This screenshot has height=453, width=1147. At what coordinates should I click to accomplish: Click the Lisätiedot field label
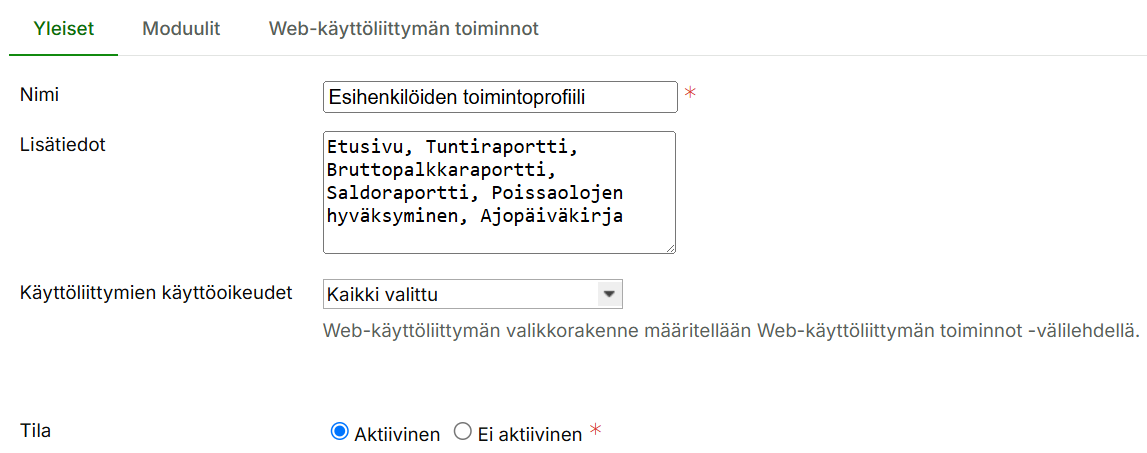click(x=63, y=144)
